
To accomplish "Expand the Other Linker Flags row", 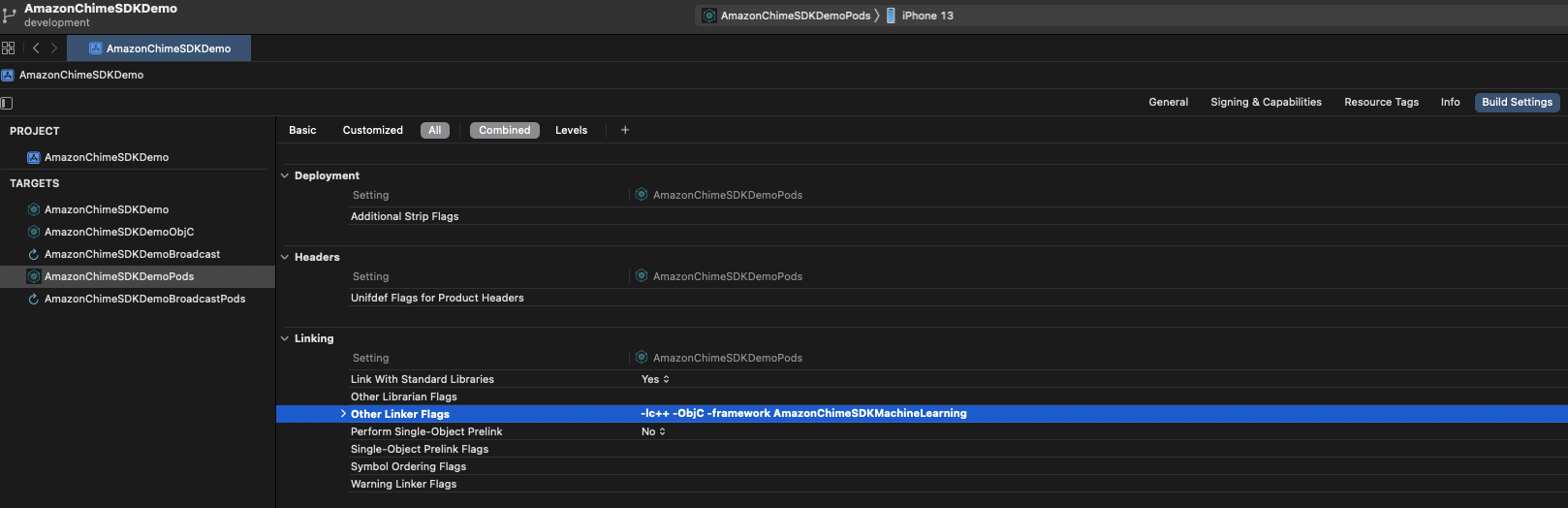I will (343, 414).
